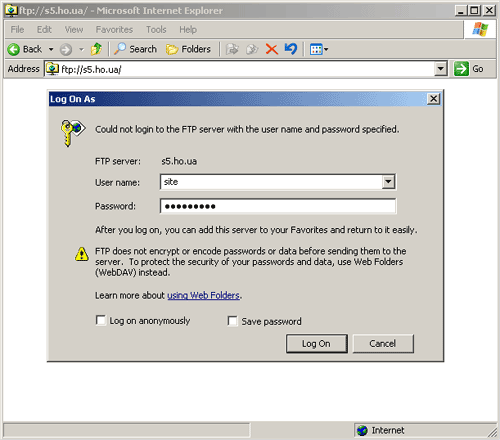Toggle the Folders pane icon
Screen dimensions: 500x440
tap(172, 49)
